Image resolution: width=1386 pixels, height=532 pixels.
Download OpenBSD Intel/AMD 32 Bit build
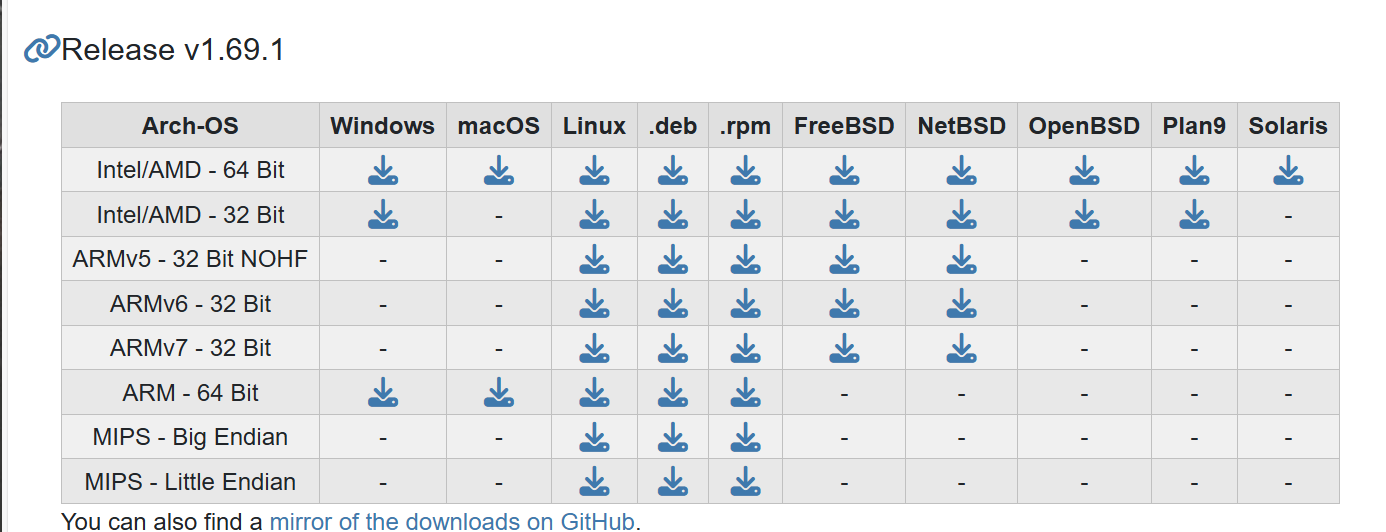[1084, 215]
